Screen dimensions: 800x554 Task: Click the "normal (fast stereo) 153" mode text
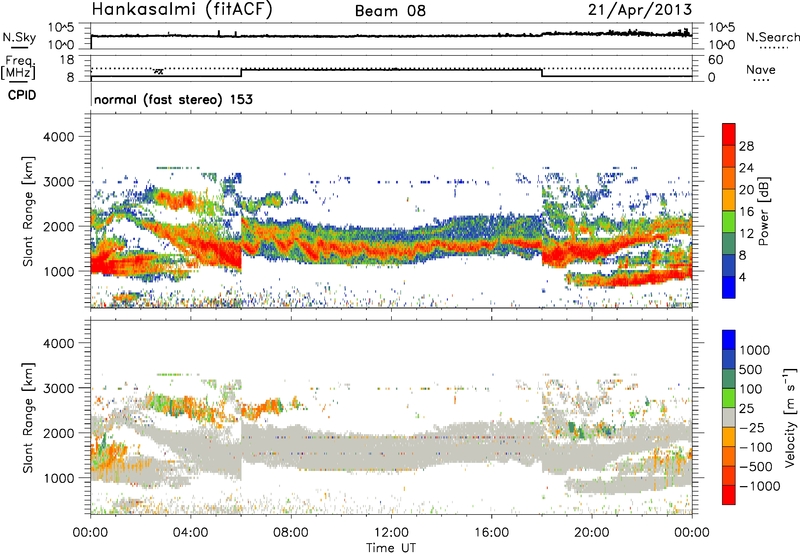pyautogui.click(x=173, y=99)
